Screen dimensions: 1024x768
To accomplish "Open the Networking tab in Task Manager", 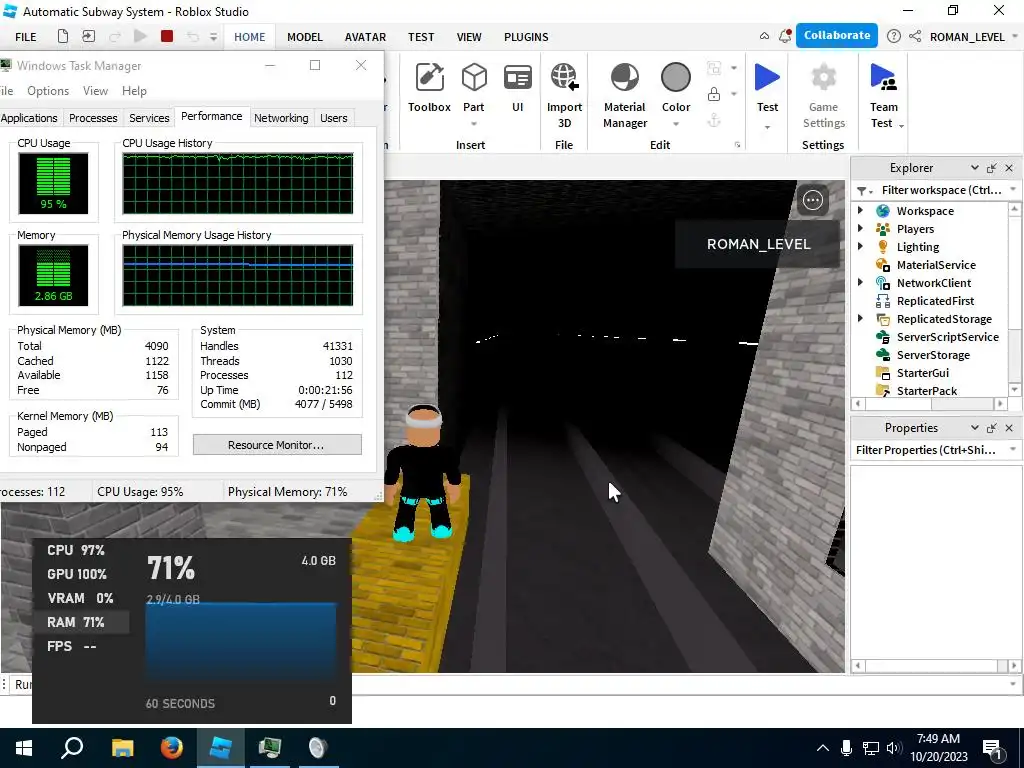I will 281,118.
